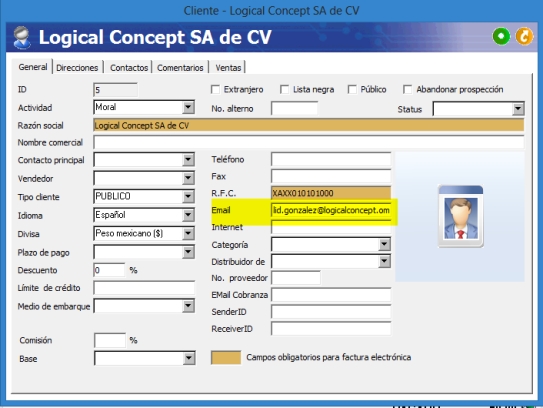Click the orange refresh icon in header

pos(524,36)
